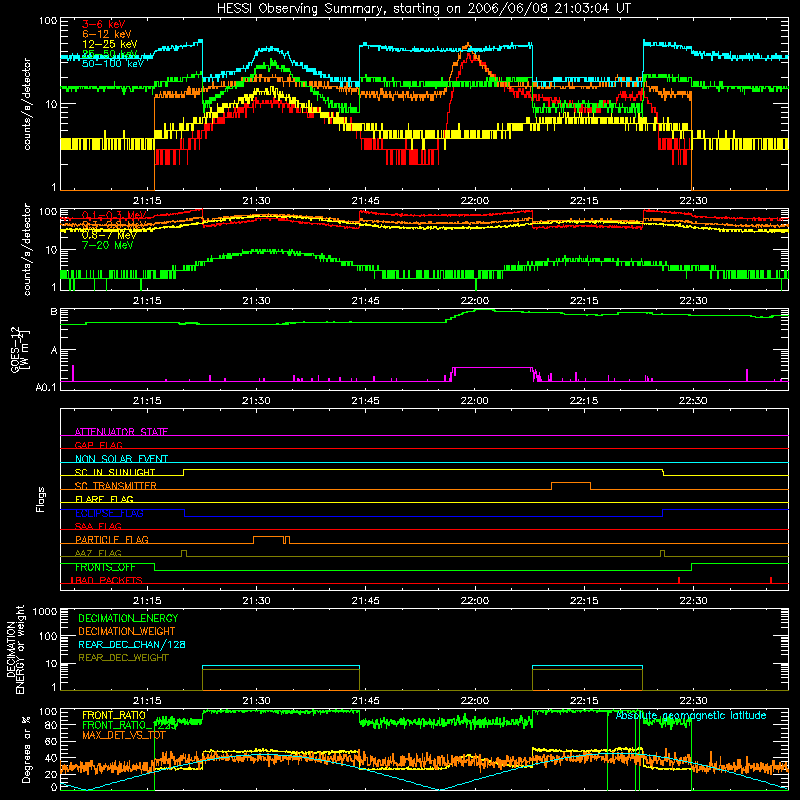This screenshot has height=800, width=800.
Task: Click the FRONT_RATIO legend label
Action: (x=114, y=715)
